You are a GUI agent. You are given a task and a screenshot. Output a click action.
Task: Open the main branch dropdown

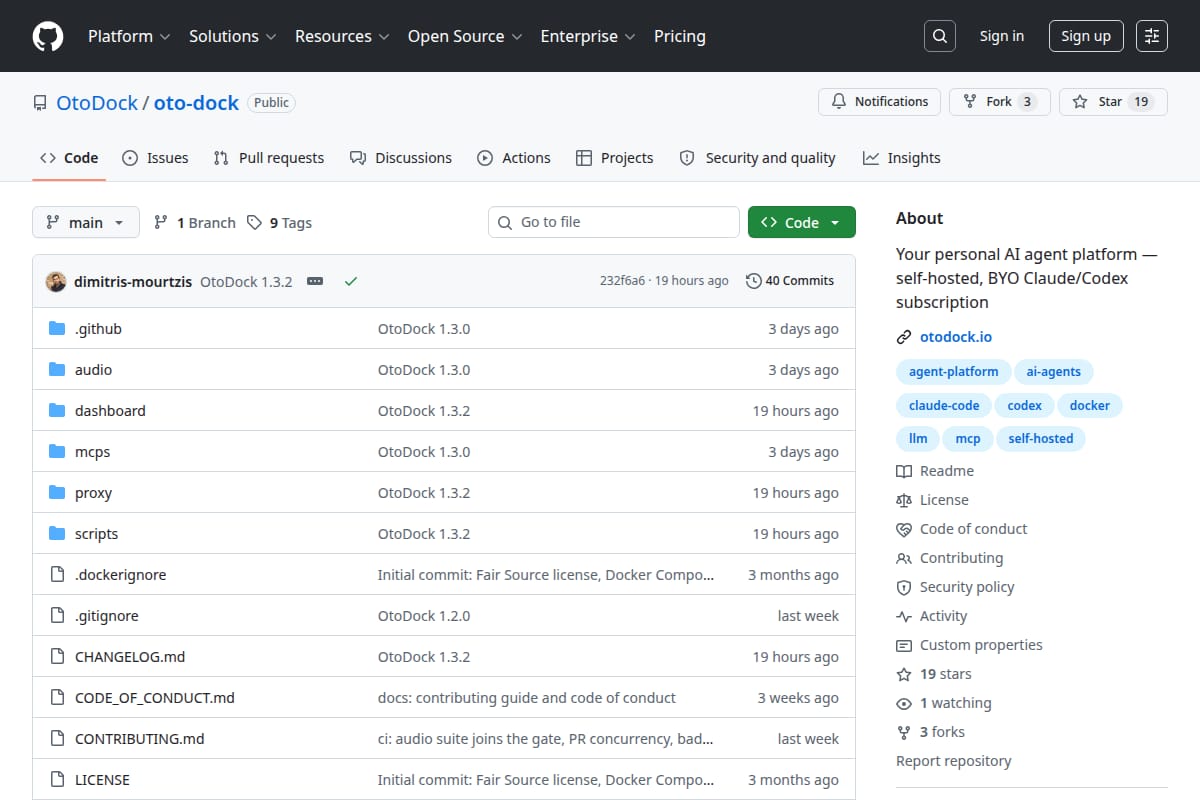point(86,222)
